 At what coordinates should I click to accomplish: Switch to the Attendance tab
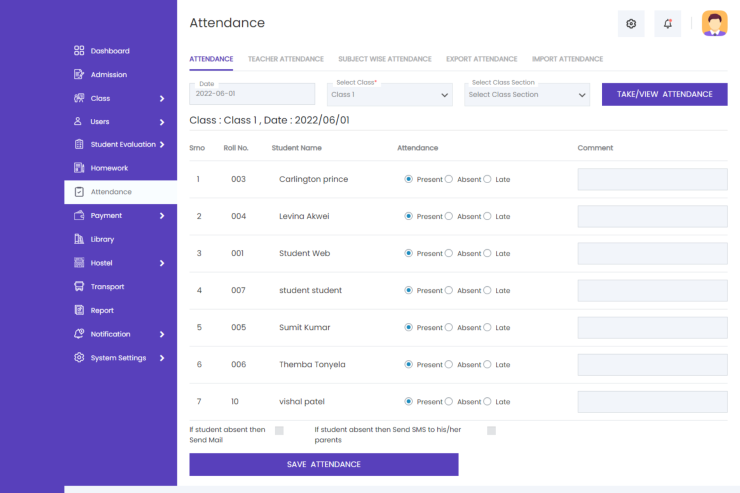[x=211, y=59]
